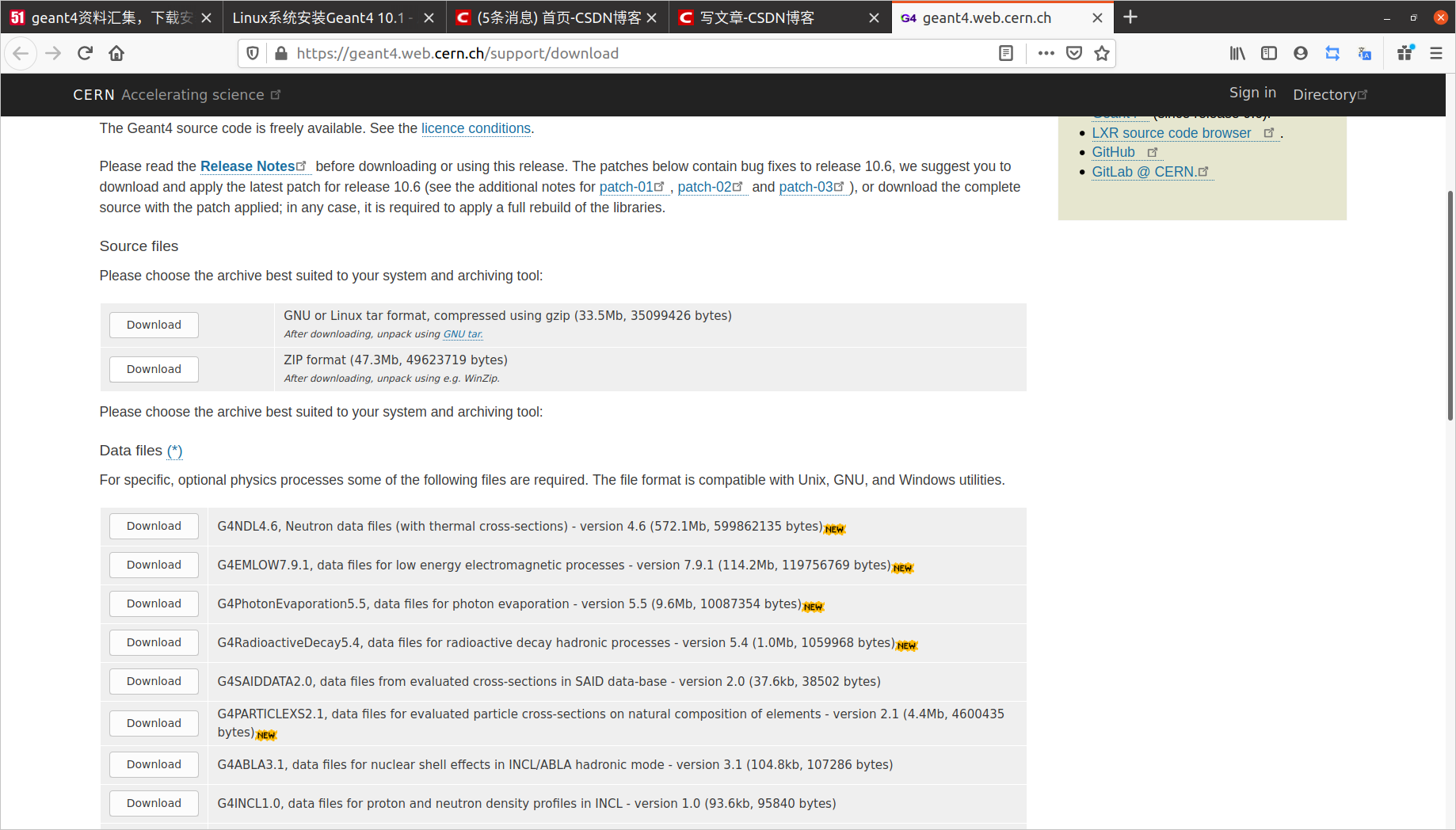
Task: Click the Data files (*) footnote link
Action: pyautogui.click(x=174, y=451)
